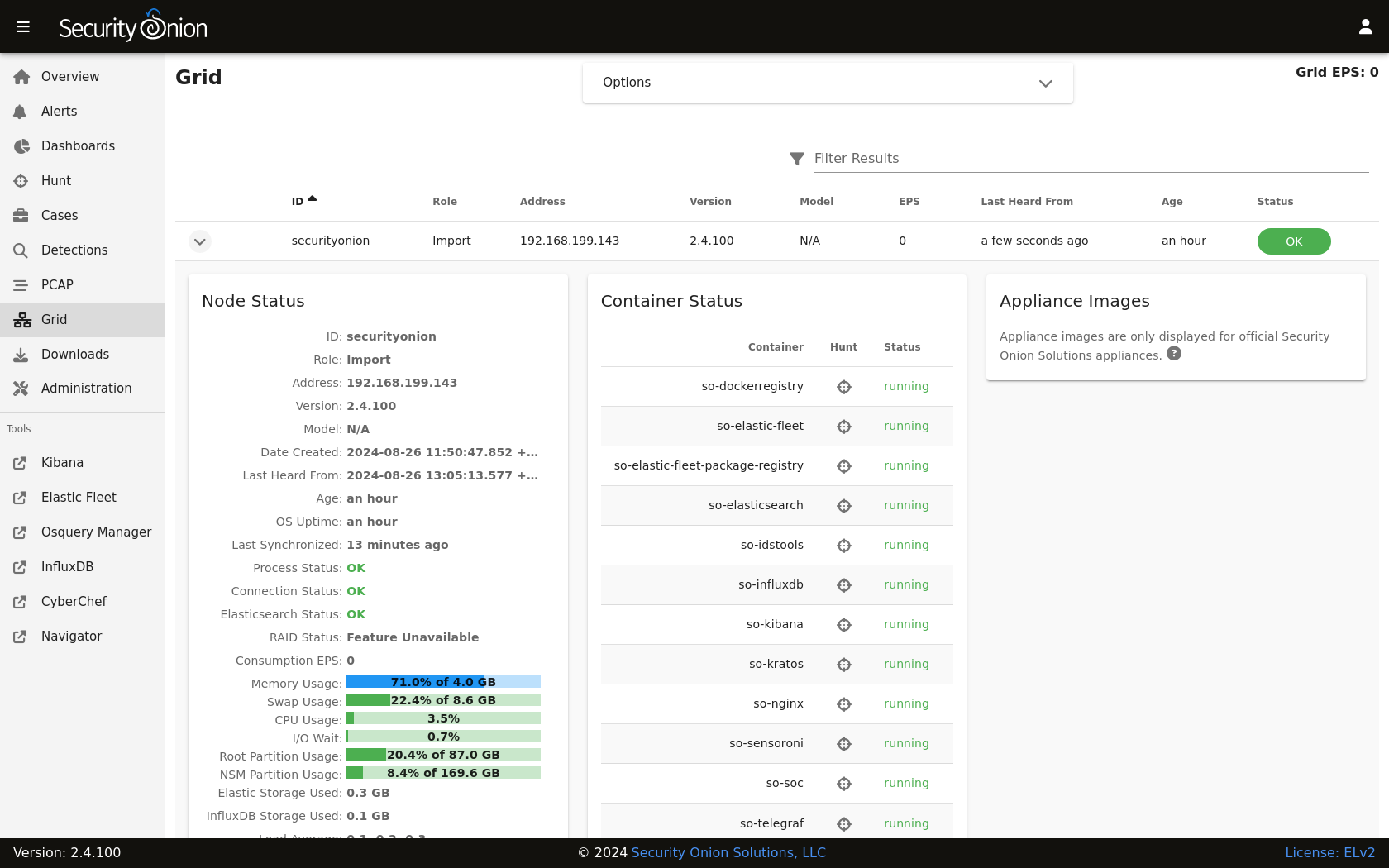Hunt for so-kratos container events
The height and width of the screenshot is (868, 1389).
tap(844, 665)
